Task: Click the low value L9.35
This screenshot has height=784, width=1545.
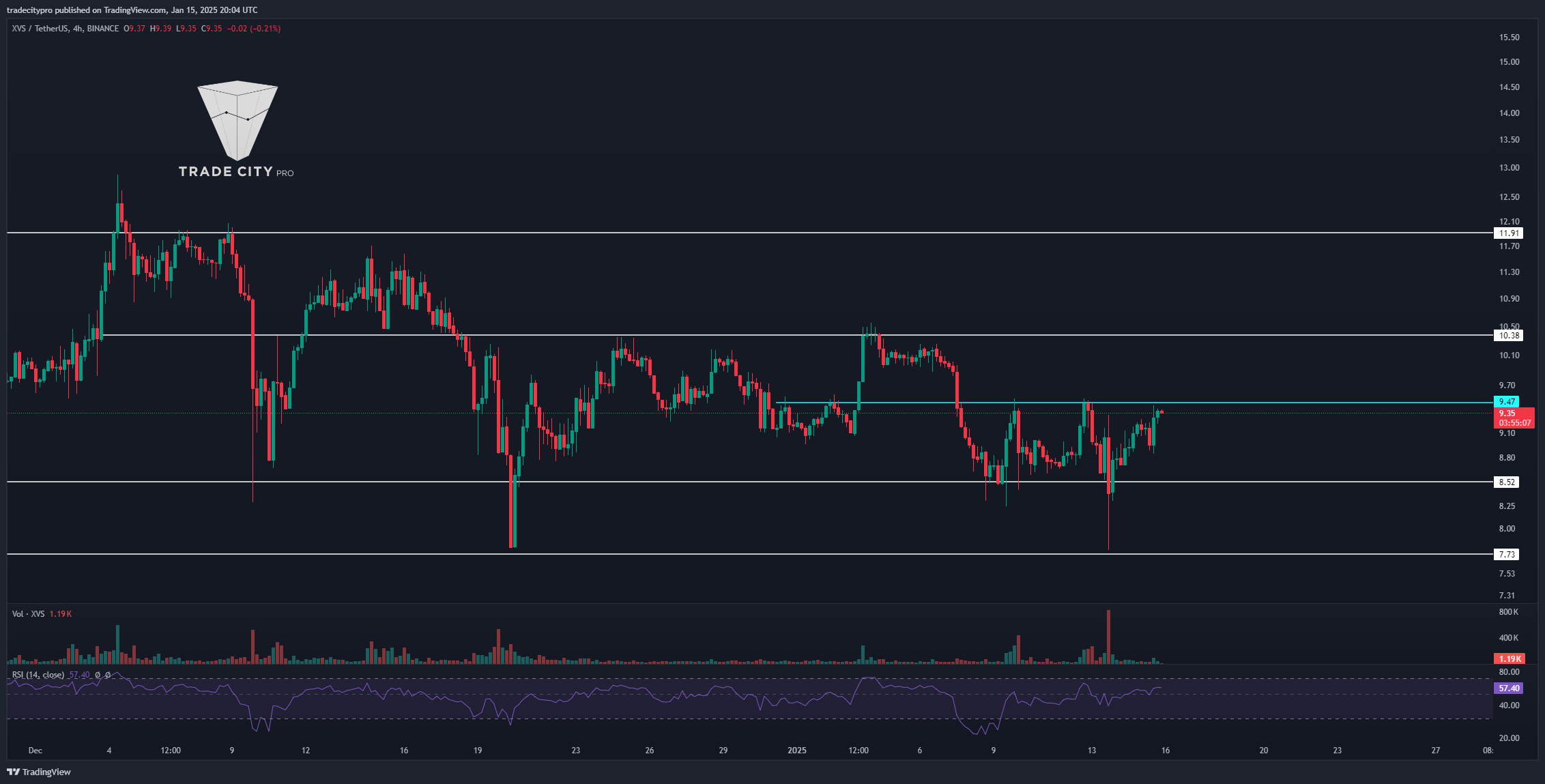Action: pos(186,29)
